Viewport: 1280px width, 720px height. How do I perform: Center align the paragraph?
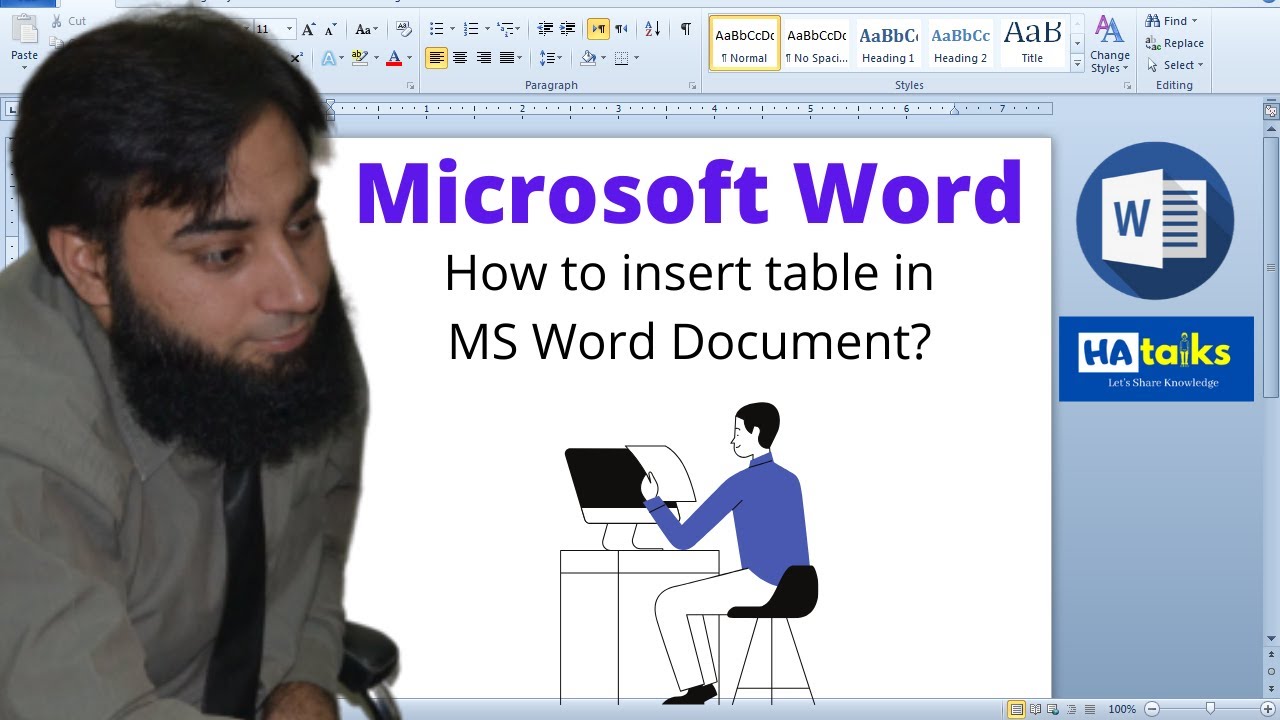[x=460, y=58]
